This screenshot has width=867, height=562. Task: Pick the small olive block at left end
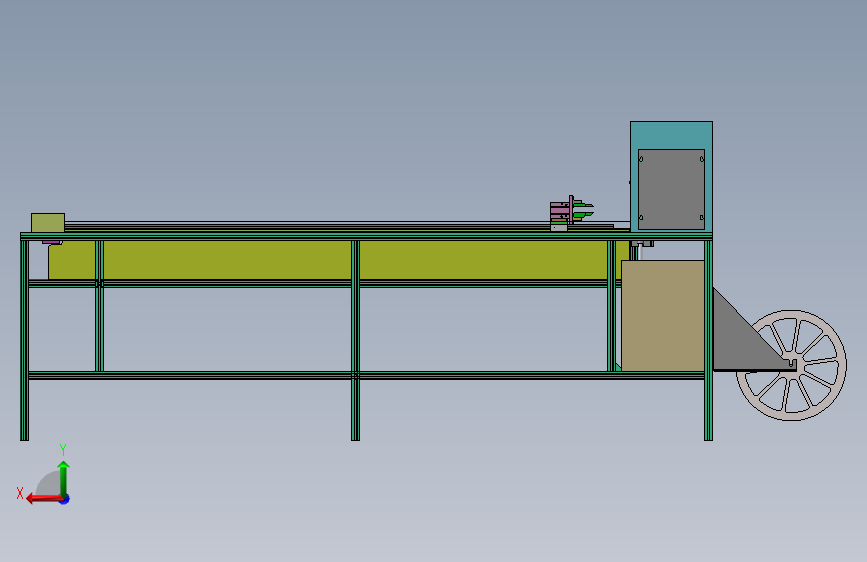(x=48, y=222)
